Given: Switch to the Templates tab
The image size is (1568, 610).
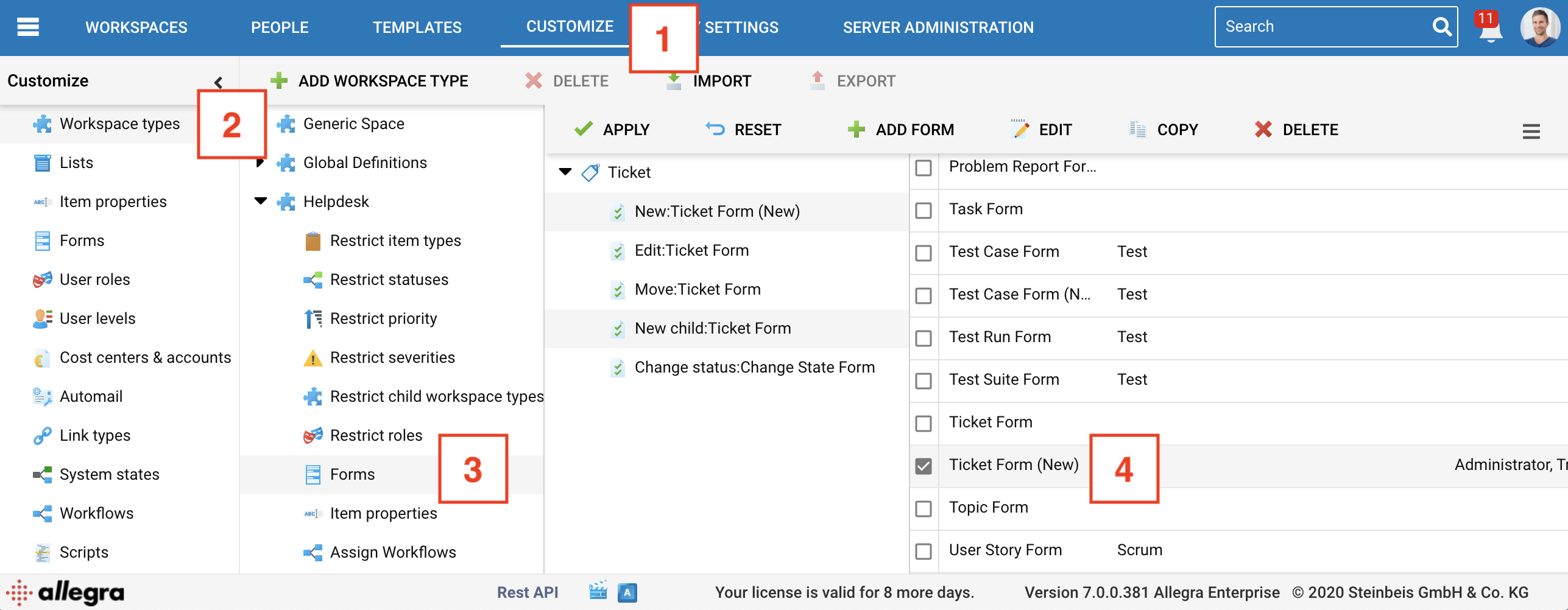Looking at the screenshot, I should point(417,27).
